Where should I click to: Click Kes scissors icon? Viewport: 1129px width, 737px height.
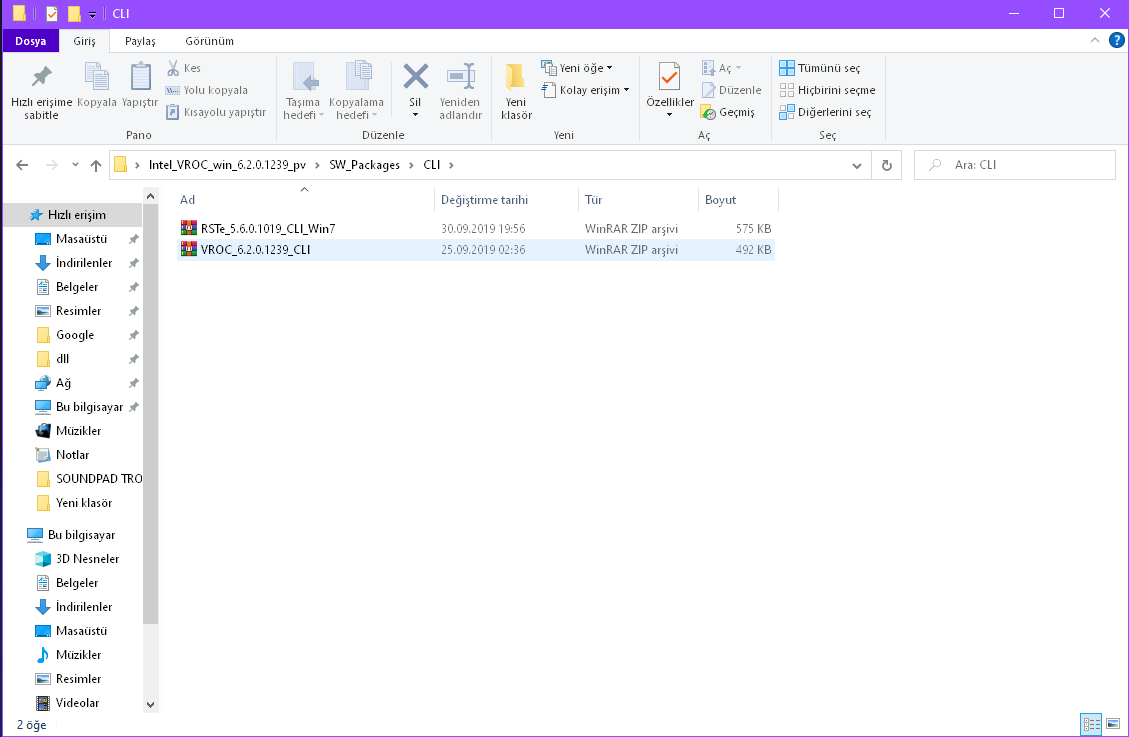173,68
